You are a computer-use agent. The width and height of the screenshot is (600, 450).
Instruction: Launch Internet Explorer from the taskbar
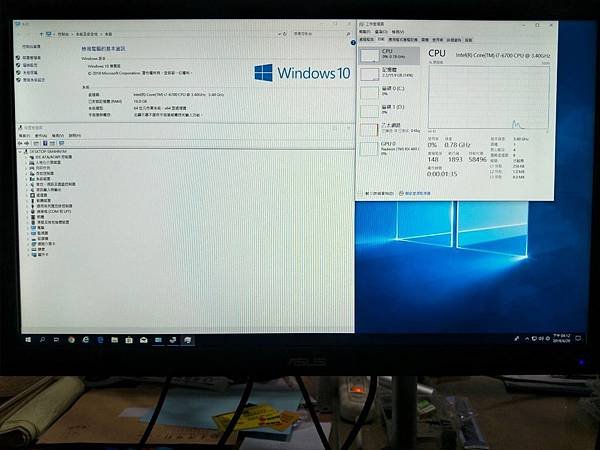85,339
